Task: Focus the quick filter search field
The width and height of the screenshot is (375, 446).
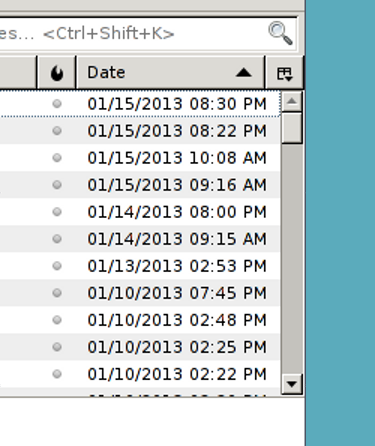Action: point(147,34)
